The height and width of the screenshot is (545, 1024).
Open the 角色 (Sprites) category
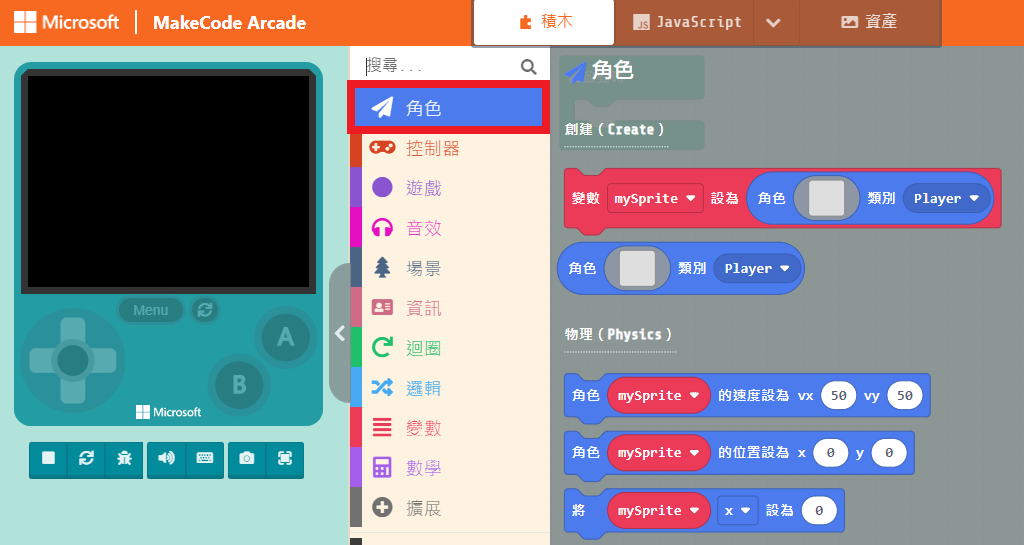pos(448,107)
